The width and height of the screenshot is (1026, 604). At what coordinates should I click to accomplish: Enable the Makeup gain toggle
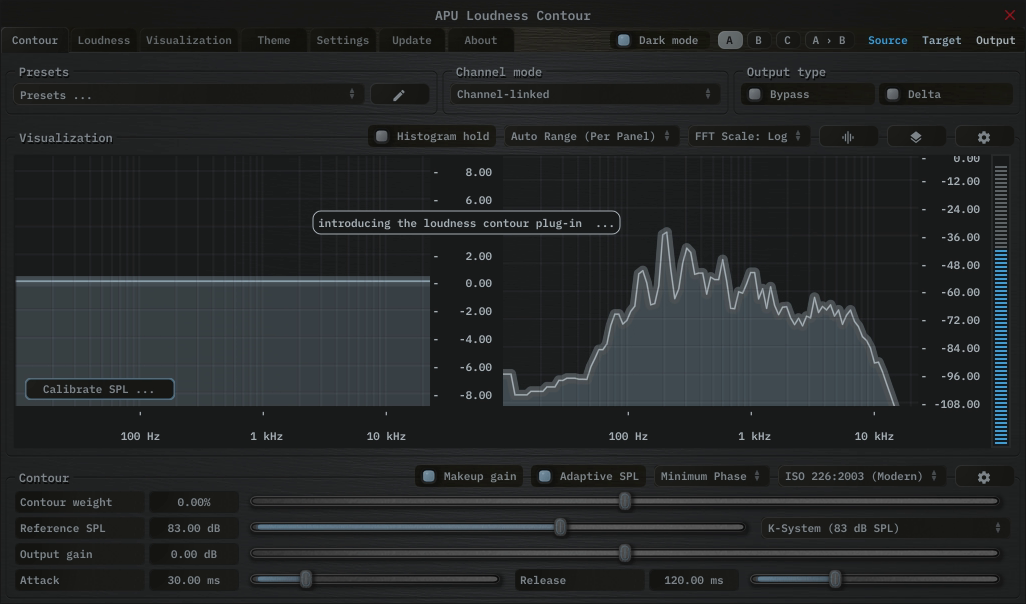point(429,477)
